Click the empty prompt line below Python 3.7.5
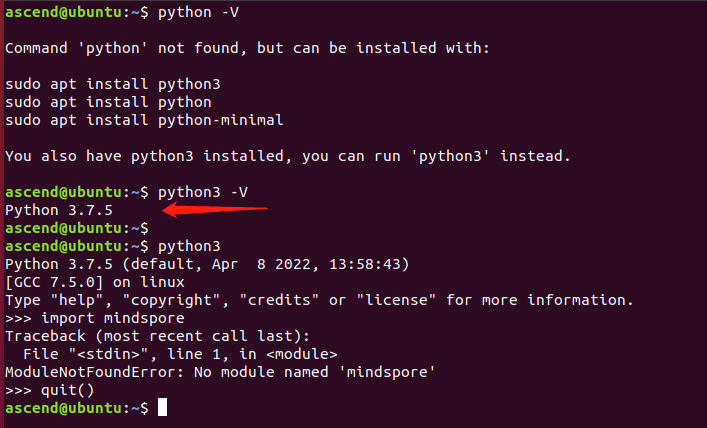The image size is (707, 428). 75,228
